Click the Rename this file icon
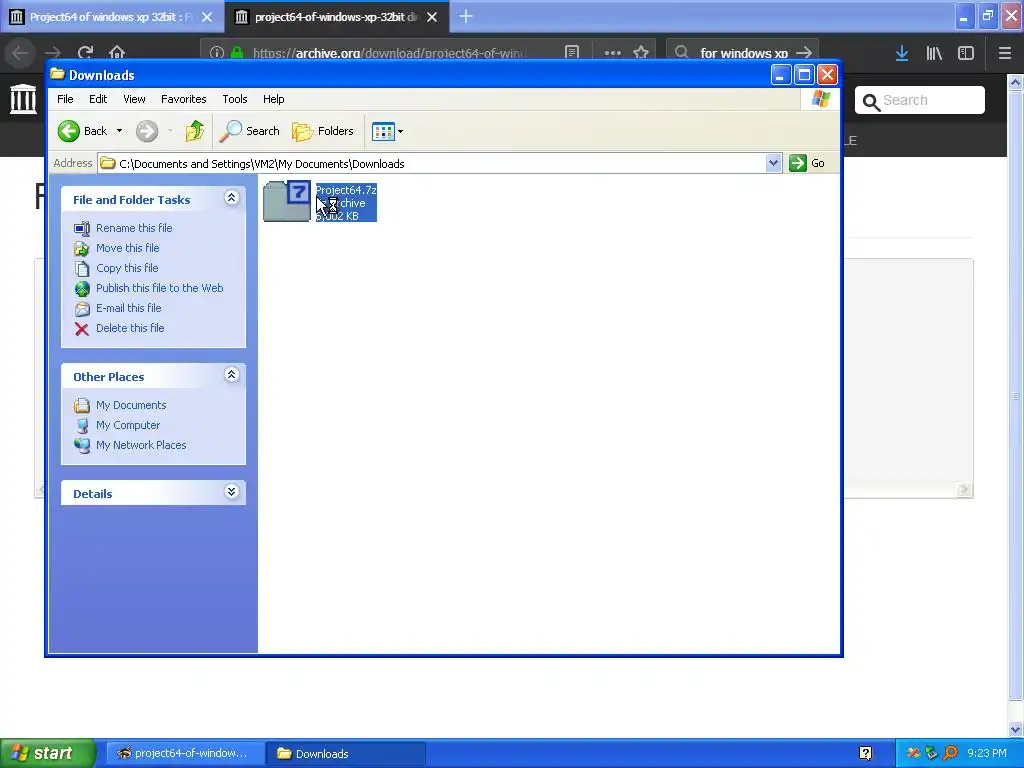 [x=82, y=229]
